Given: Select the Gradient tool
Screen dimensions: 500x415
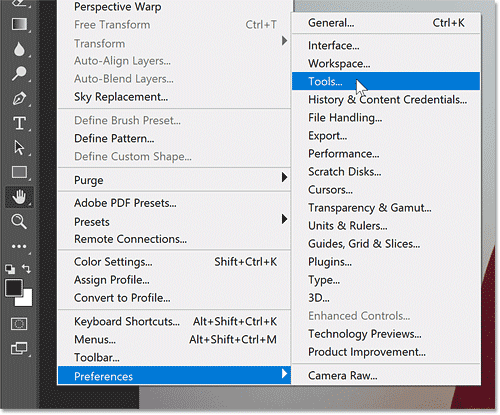Looking at the screenshot, I should click(x=19, y=24).
